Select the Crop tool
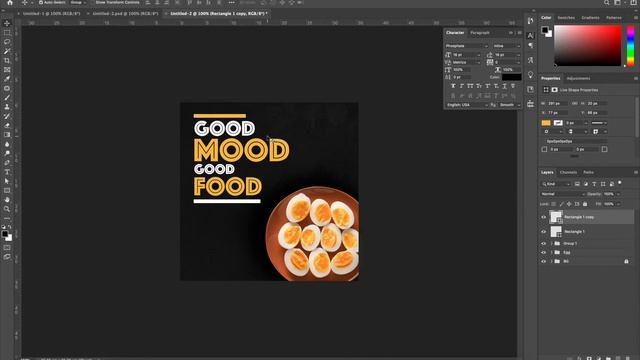640x360 pixels. [x=7, y=60]
